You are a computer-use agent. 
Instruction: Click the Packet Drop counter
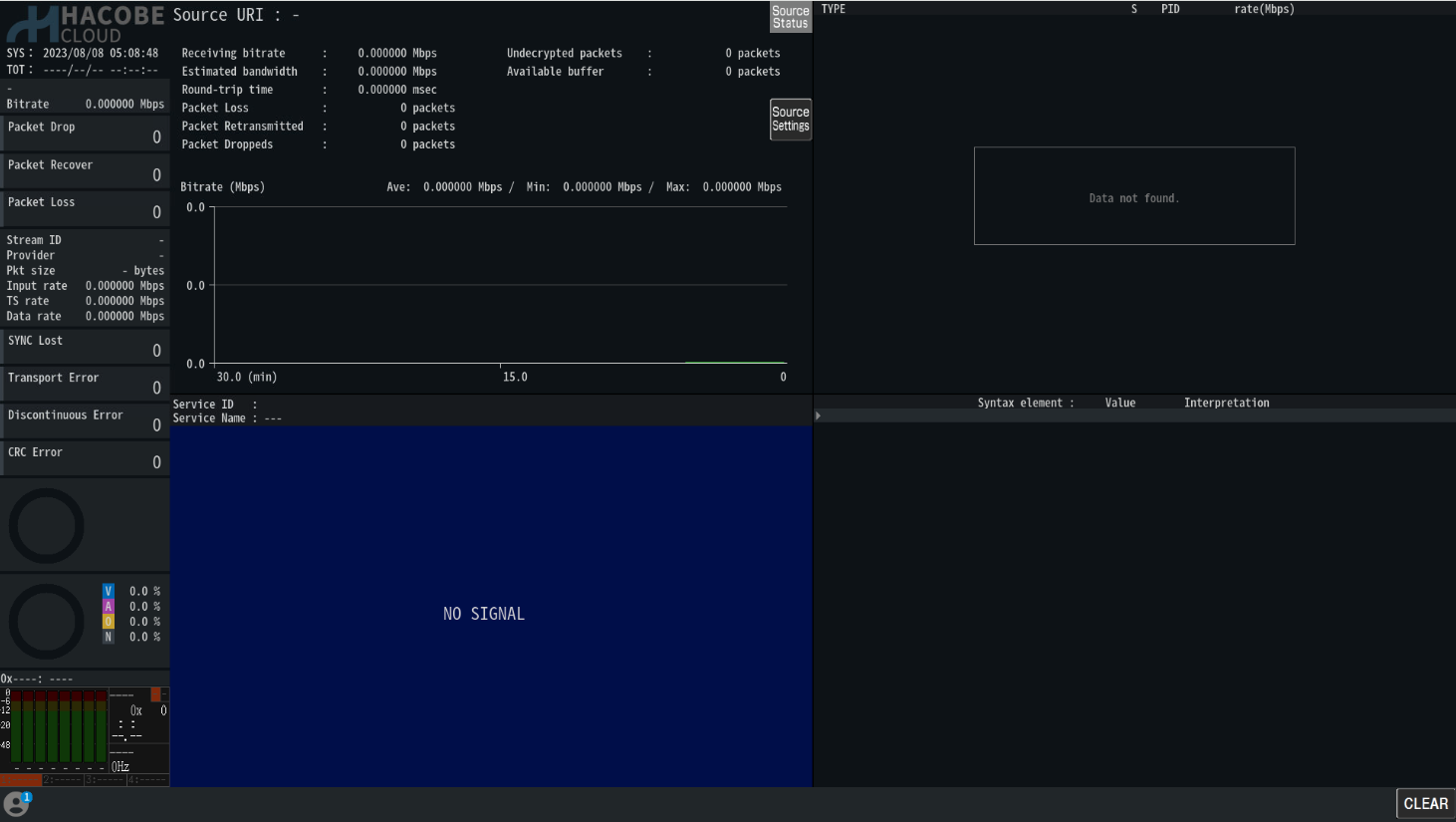(x=85, y=133)
